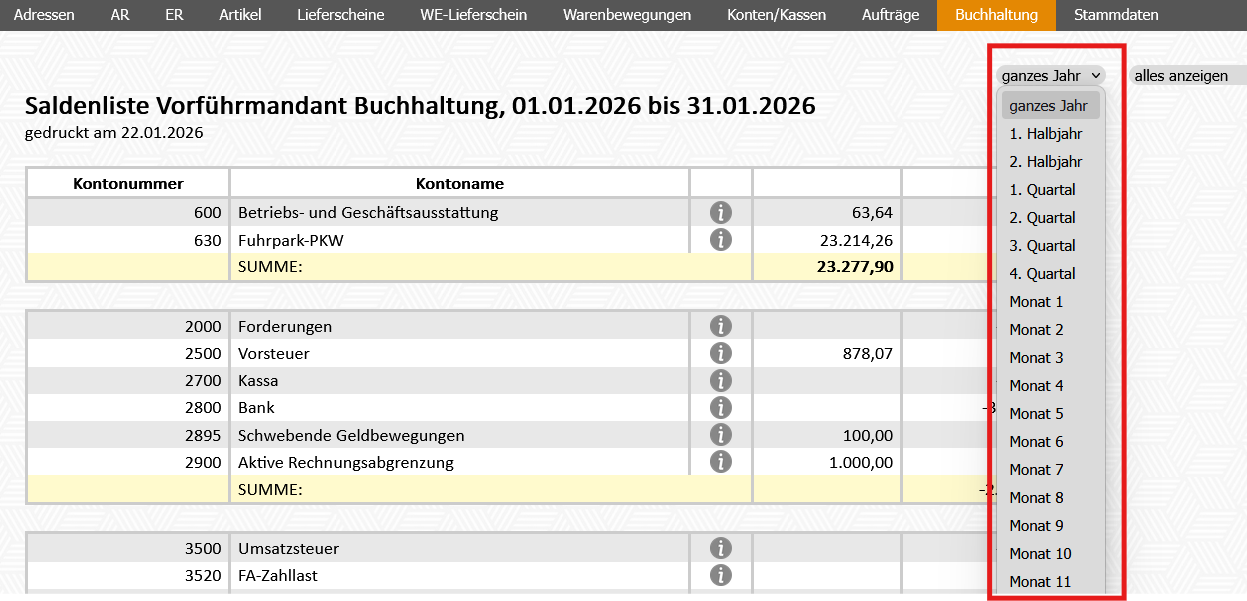Choose 3. Quartal in the dropdown list
The width and height of the screenshot is (1247, 601).
[1042, 246]
